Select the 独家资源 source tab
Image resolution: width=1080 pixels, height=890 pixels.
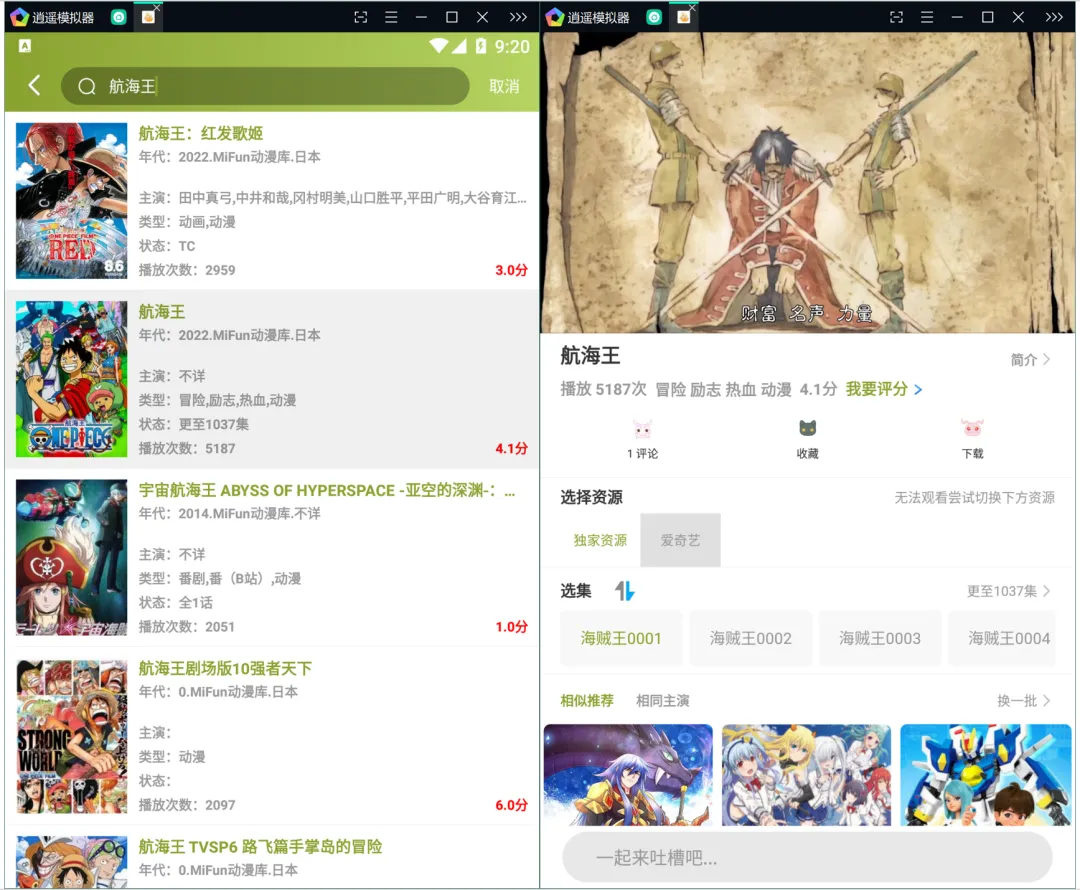point(601,540)
